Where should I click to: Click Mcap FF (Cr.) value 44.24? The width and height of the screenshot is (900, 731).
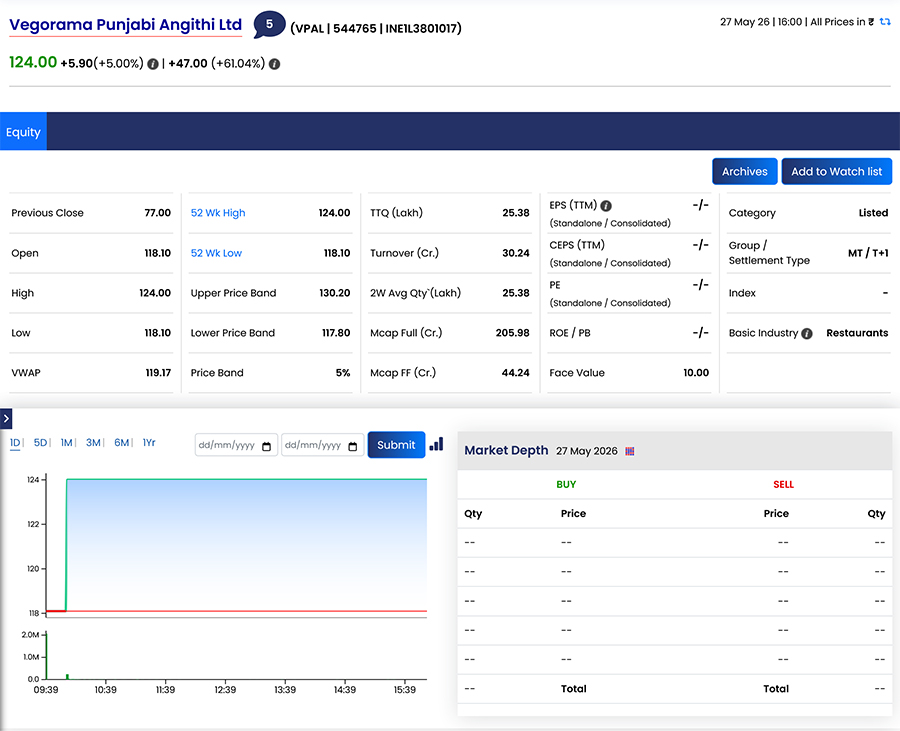[x=515, y=373]
